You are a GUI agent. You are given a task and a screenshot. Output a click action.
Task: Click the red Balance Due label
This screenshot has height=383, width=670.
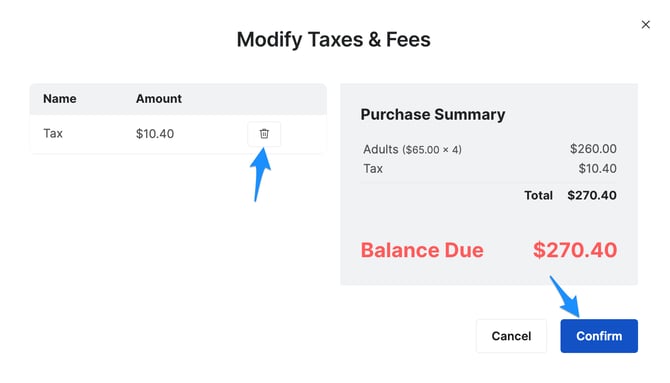pyautogui.click(x=422, y=250)
